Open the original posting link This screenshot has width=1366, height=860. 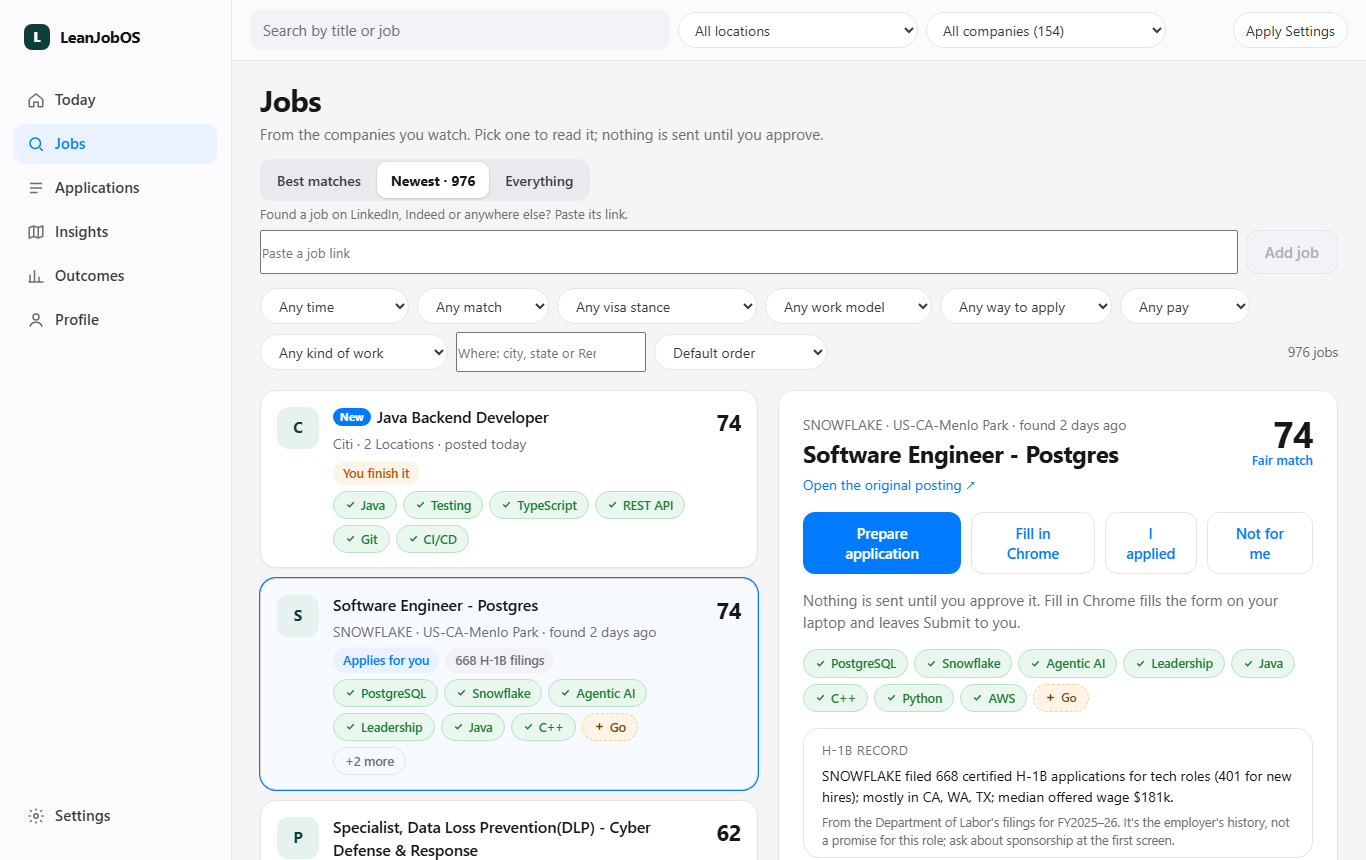pos(889,485)
